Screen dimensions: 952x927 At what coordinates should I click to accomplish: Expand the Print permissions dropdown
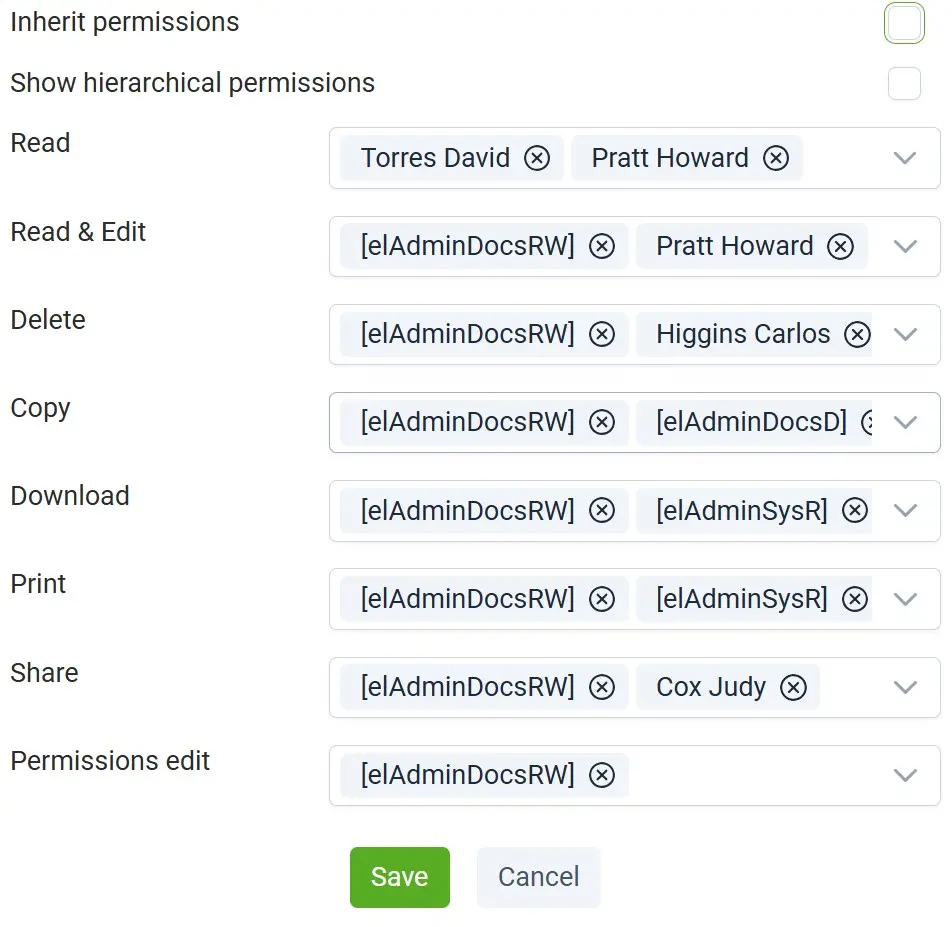click(905, 599)
